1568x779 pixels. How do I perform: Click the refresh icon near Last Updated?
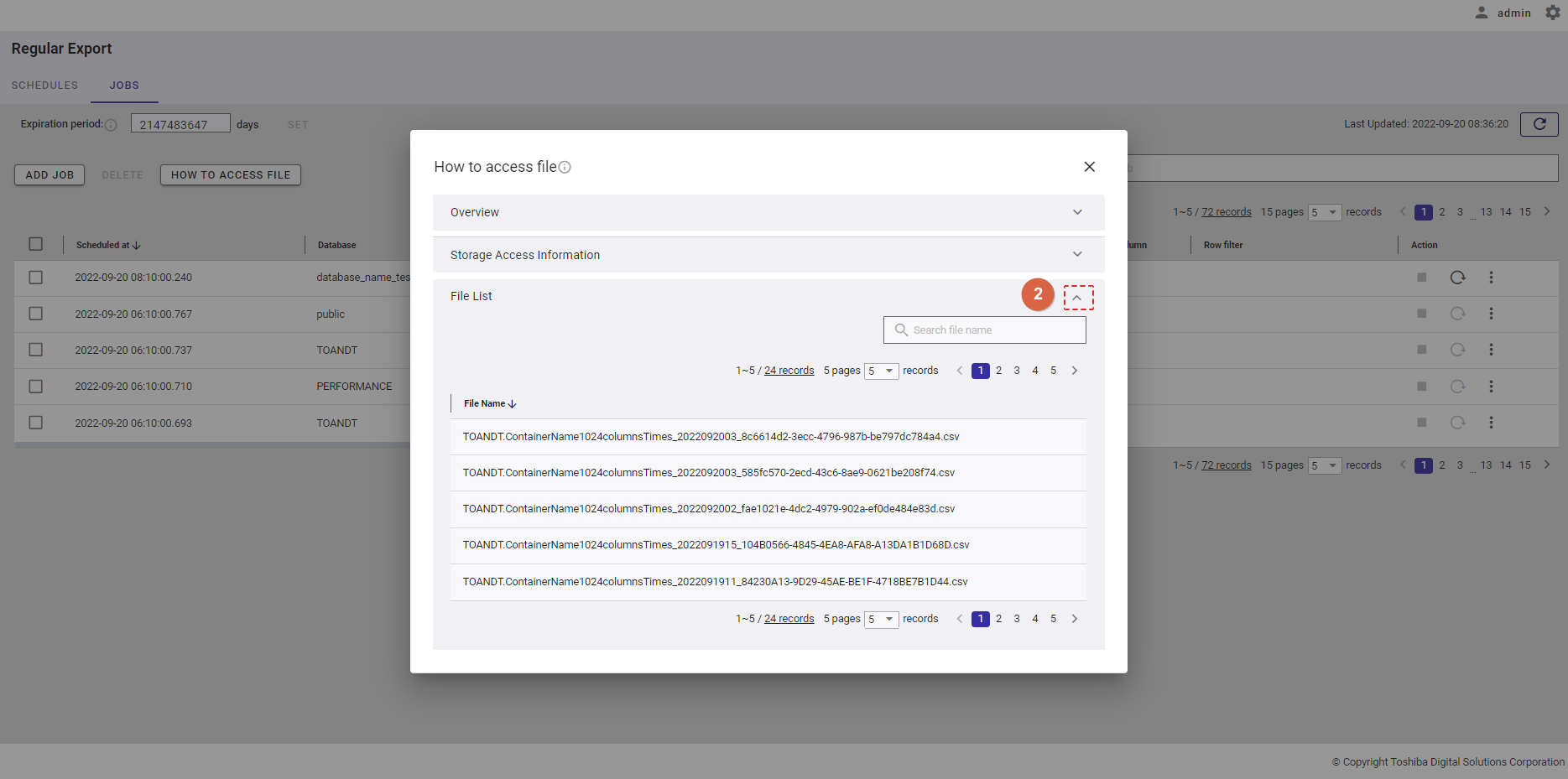coord(1539,124)
